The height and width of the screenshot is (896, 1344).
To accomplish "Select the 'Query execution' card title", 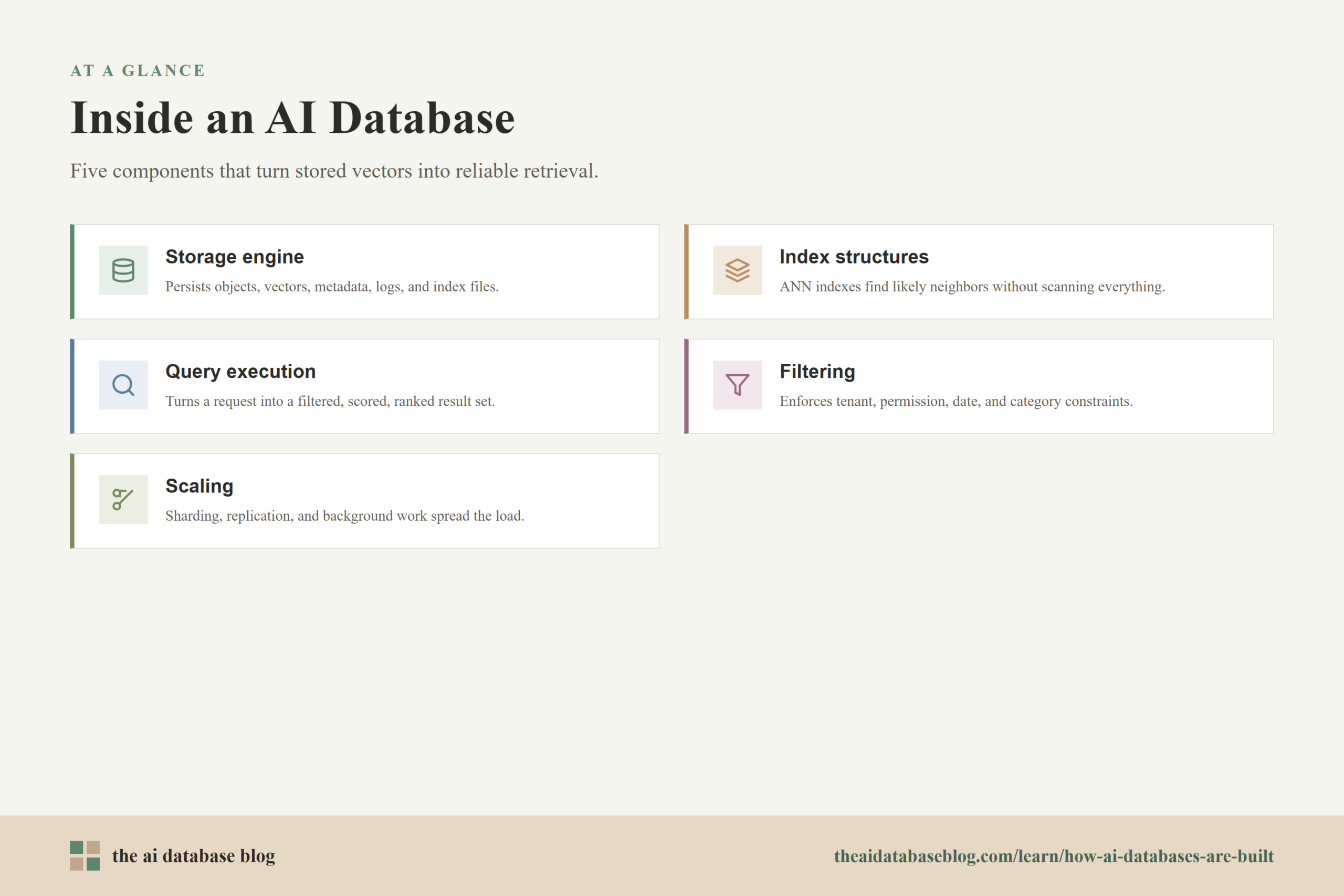I will tap(240, 372).
